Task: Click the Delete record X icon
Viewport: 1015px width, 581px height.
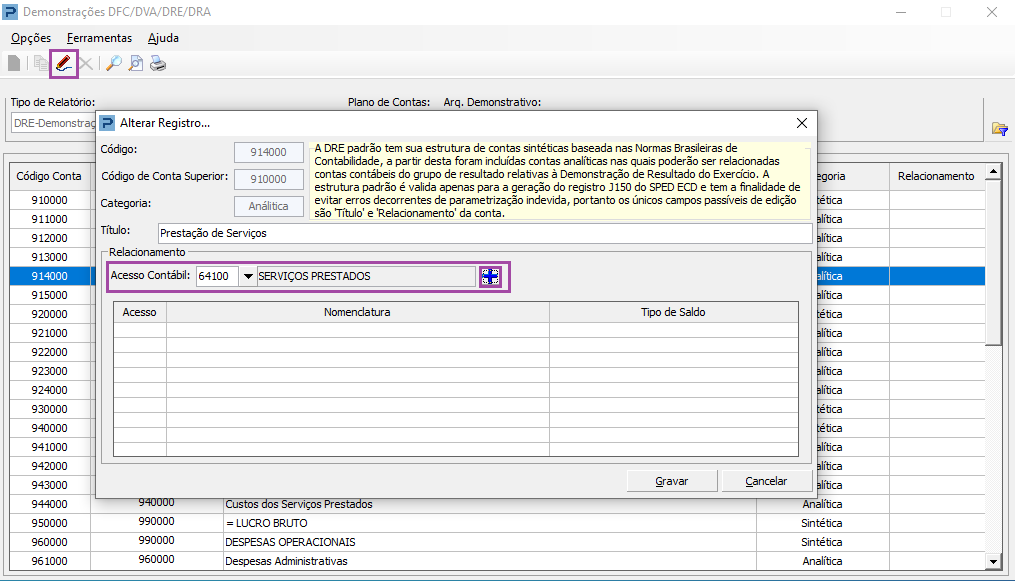Action: coord(85,62)
